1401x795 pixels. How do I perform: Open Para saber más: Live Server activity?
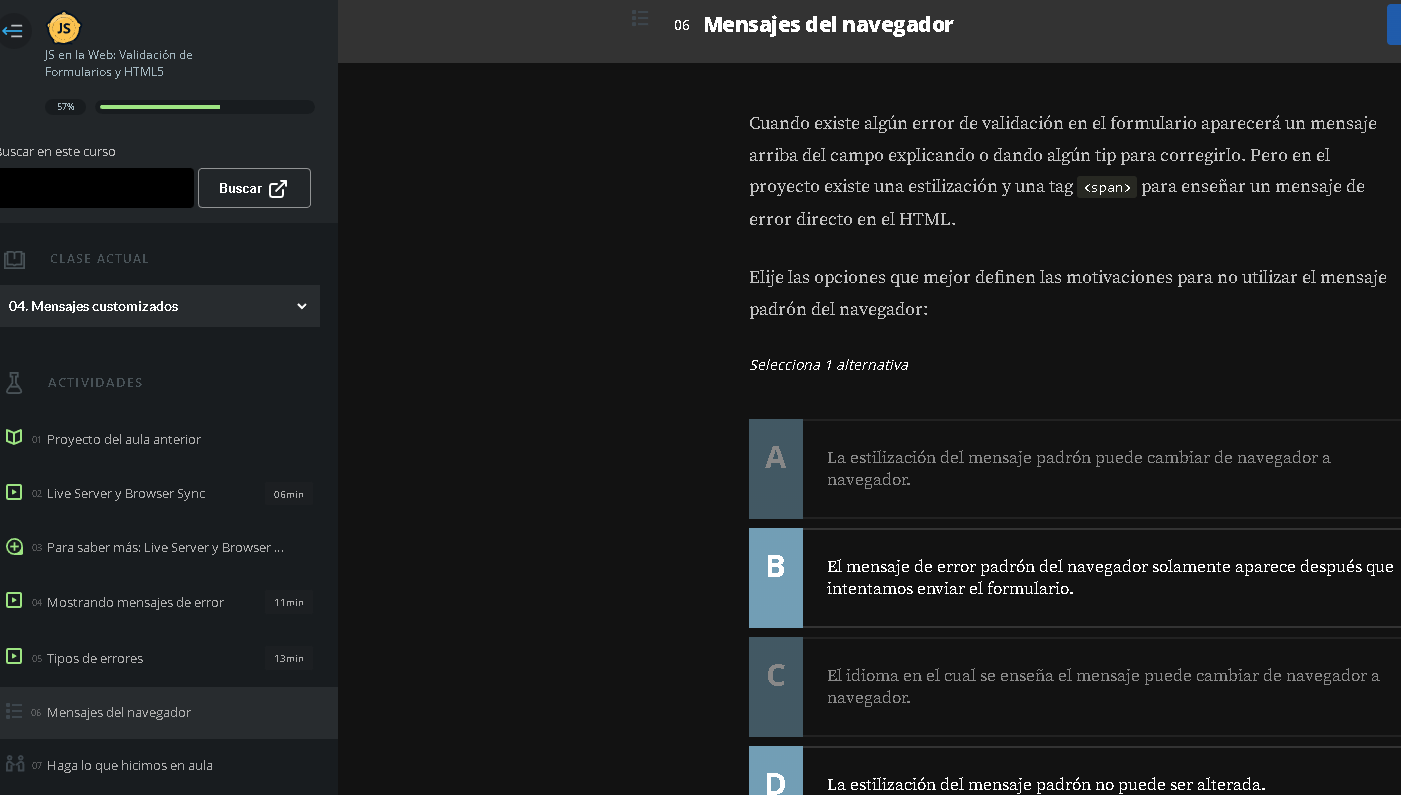click(x=165, y=547)
